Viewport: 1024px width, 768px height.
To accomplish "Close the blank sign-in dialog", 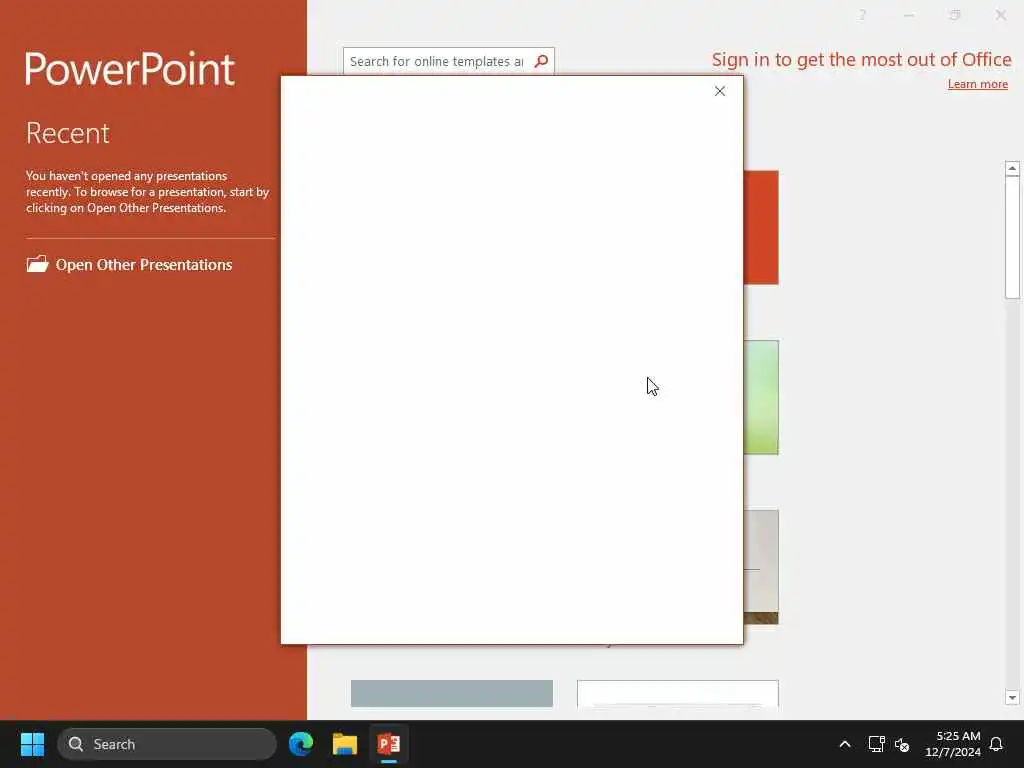I will (x=720, y=91).
